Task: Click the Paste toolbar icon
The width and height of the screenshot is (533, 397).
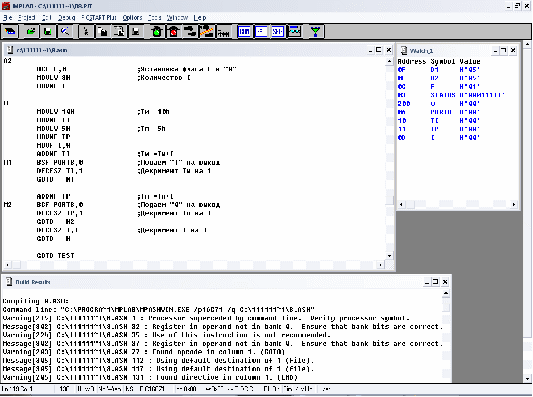Action: tap(119, 32)
